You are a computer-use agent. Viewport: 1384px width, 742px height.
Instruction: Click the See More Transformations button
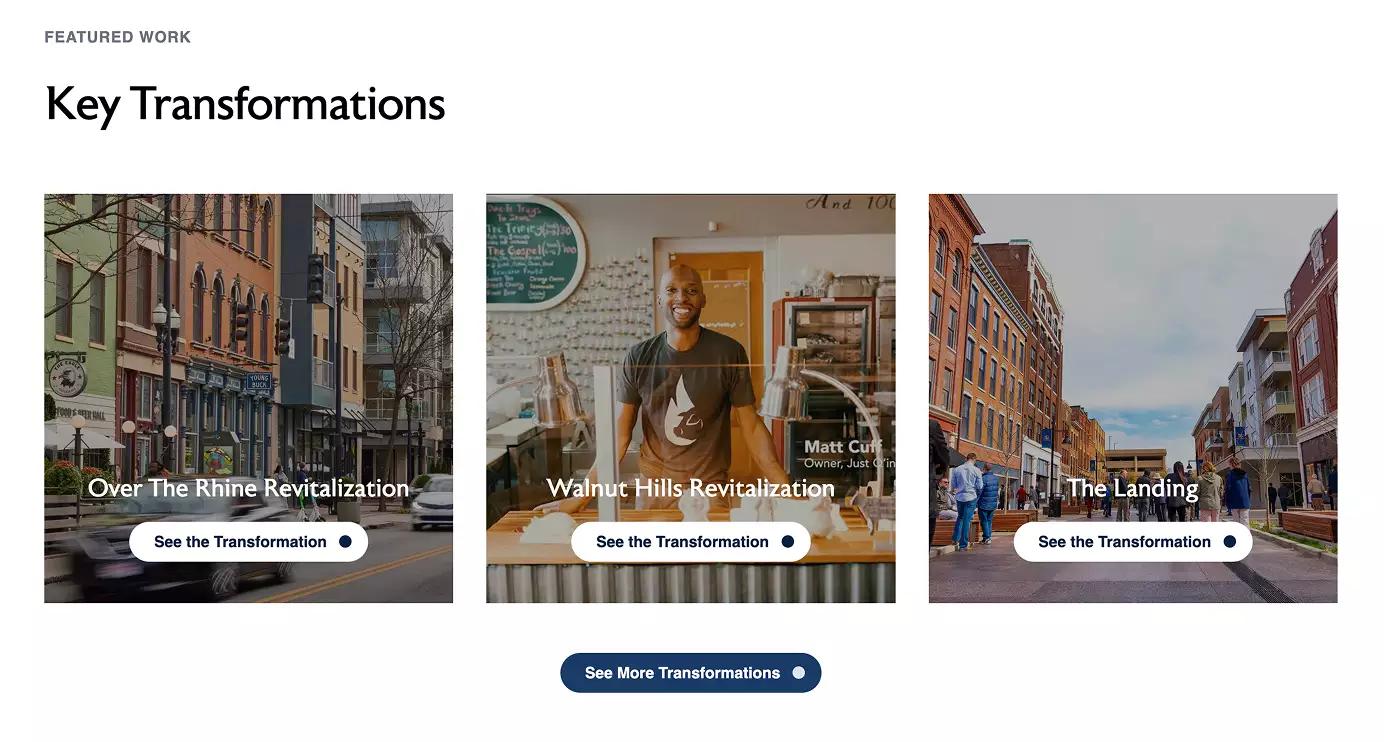pyautogui.click(x=690, y=673)
